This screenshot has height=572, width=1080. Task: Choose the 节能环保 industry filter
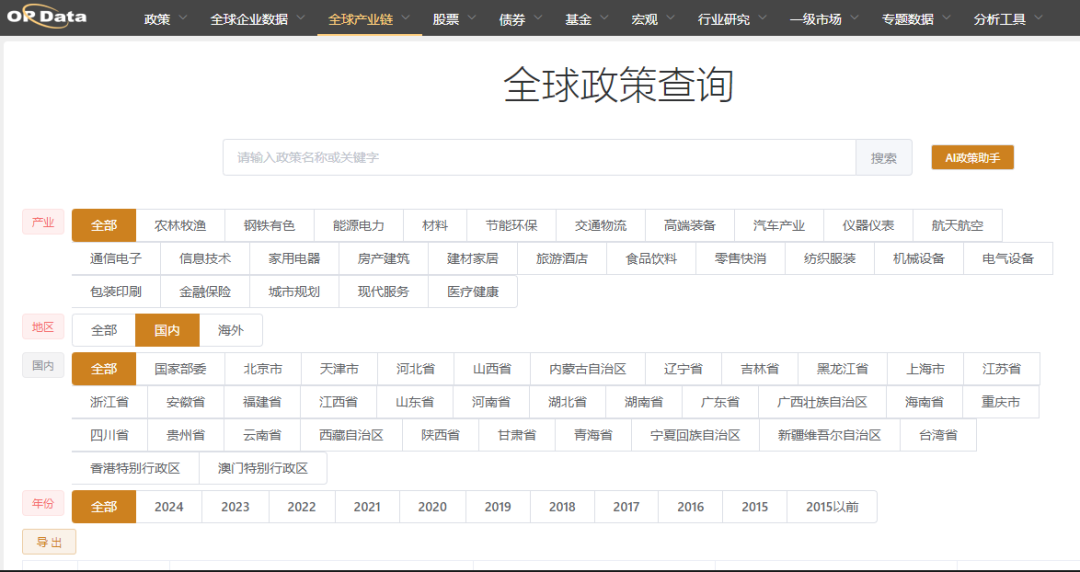512,225
